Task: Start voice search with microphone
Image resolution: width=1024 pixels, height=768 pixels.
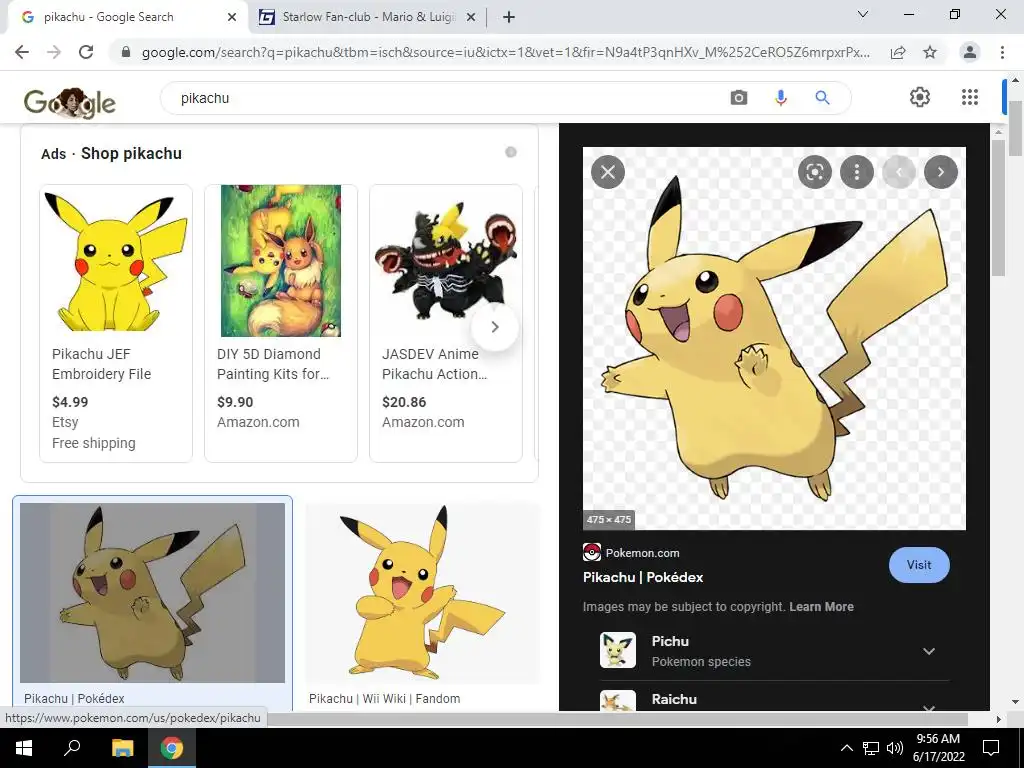Action: (780, 98)
